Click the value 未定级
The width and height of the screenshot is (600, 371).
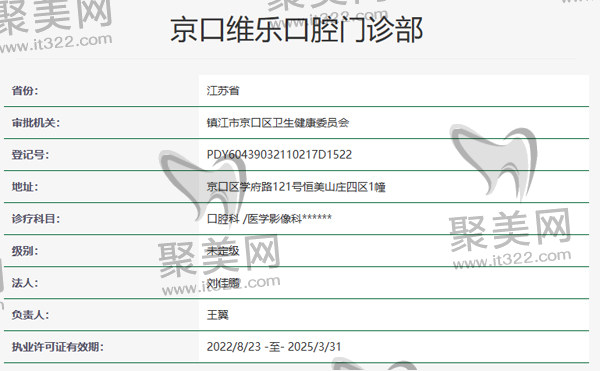click(x=223, y=251)
